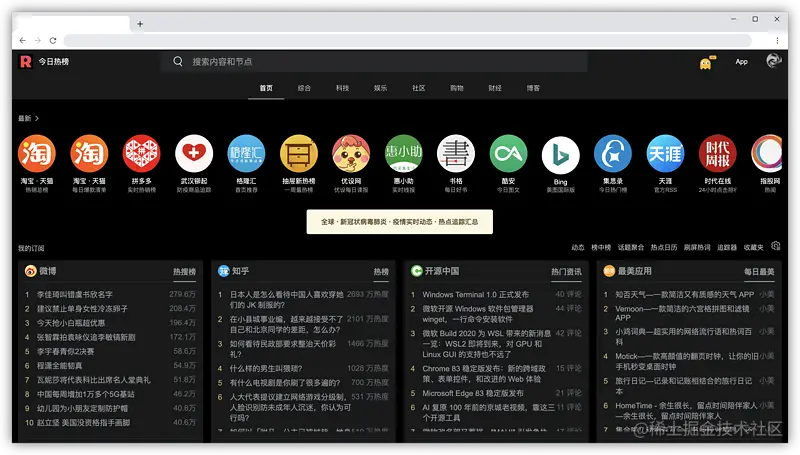Open the 武汉挺起 red heart icon
Screen dimensions: 800x455
(194, 154)
